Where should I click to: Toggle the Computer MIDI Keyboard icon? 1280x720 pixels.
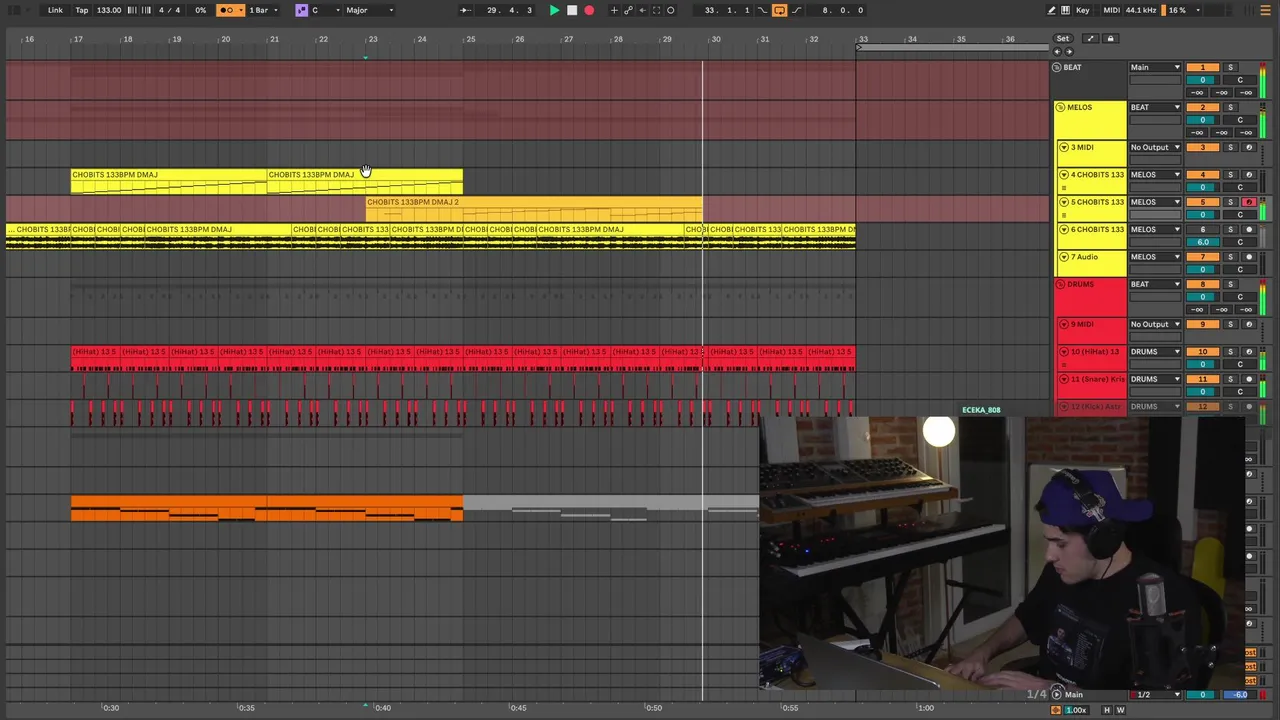[1065, 10]
